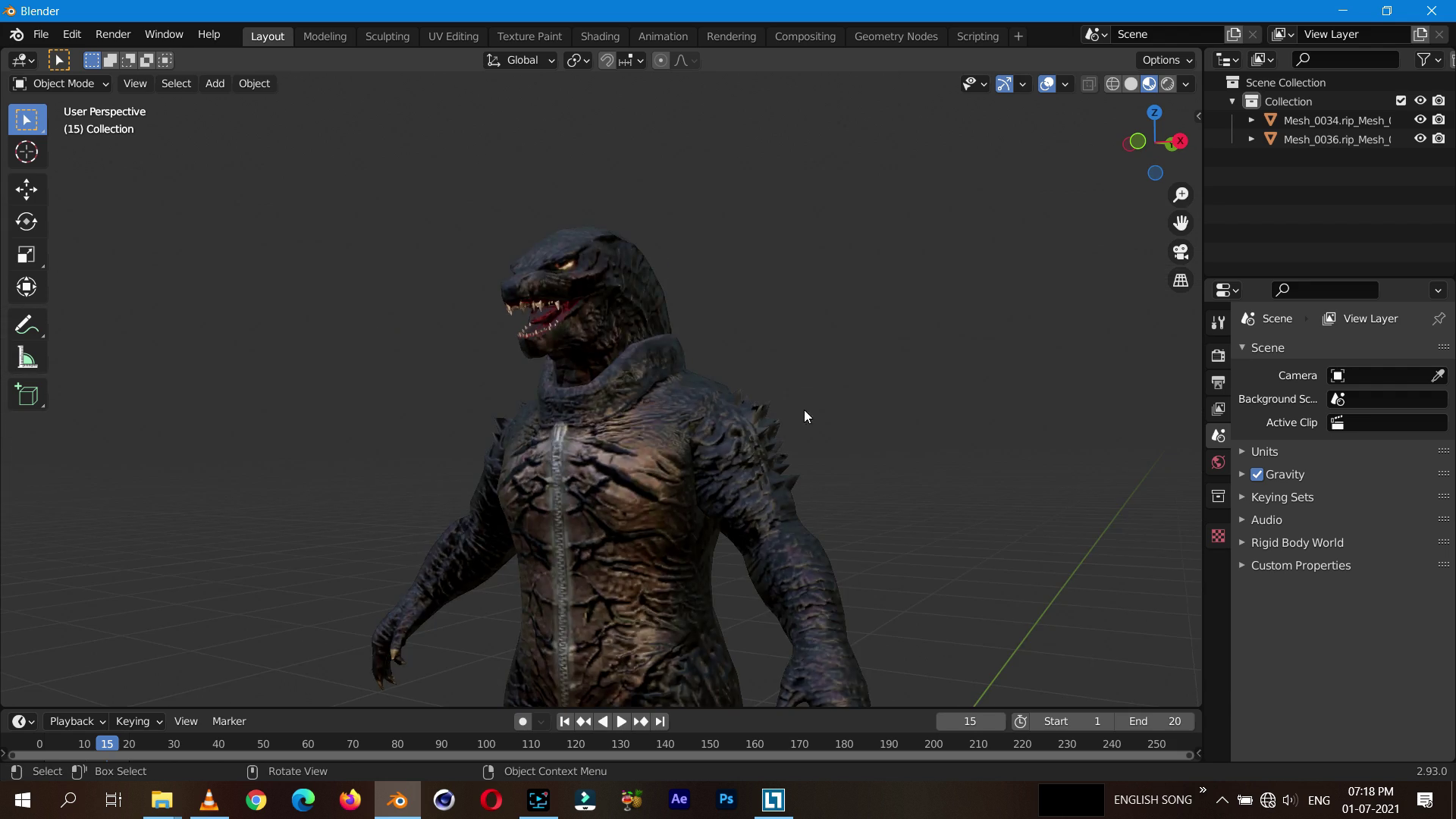This screenshot has width=1456, height=819.
Task: Open the Options dropdown
Action: [1166, 61]
